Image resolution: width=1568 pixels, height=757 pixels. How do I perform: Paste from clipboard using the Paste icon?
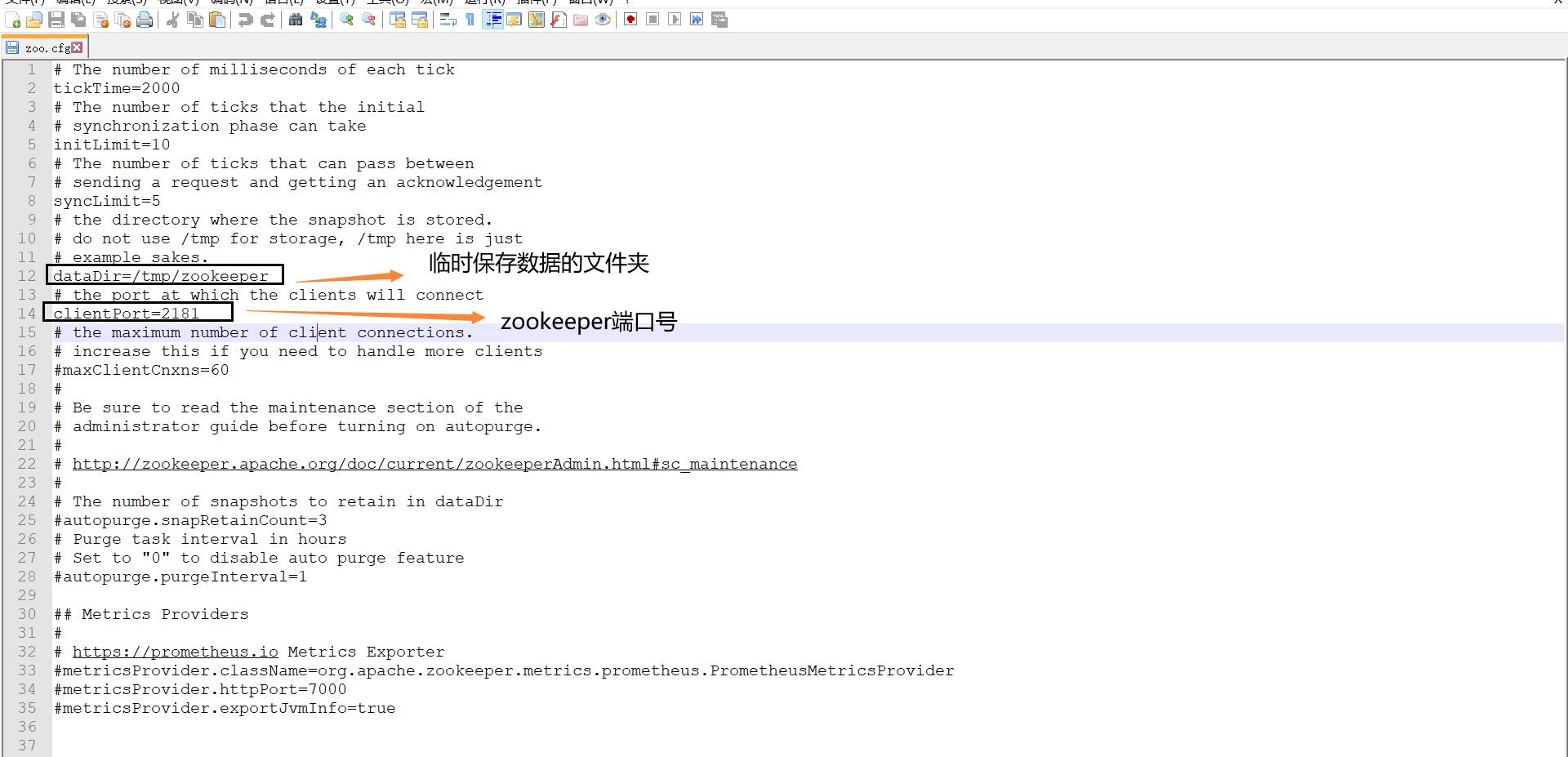[217, 20]
